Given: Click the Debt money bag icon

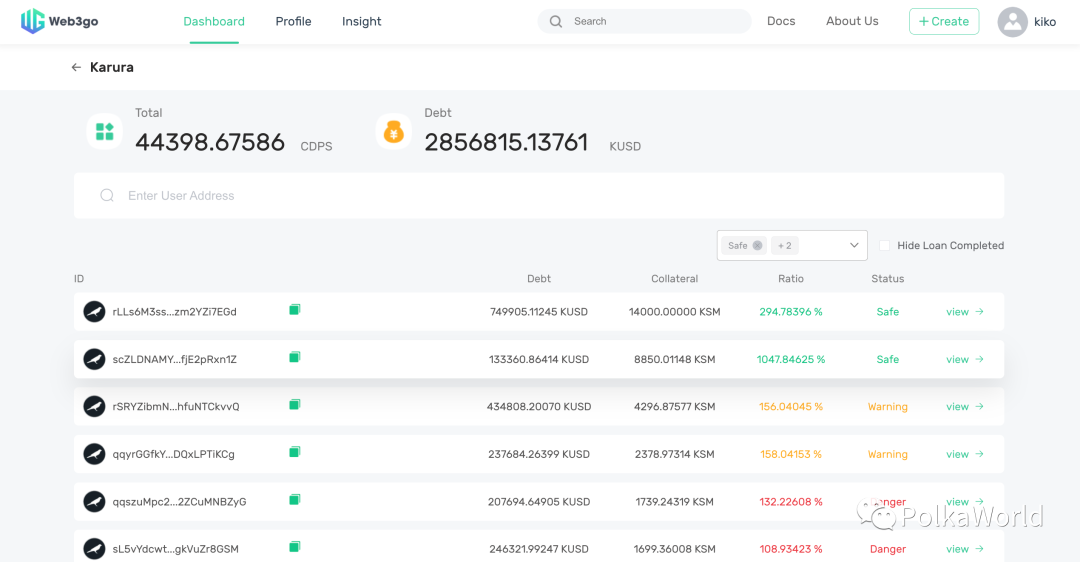Looking at the screenshot, I should point(394,132).
